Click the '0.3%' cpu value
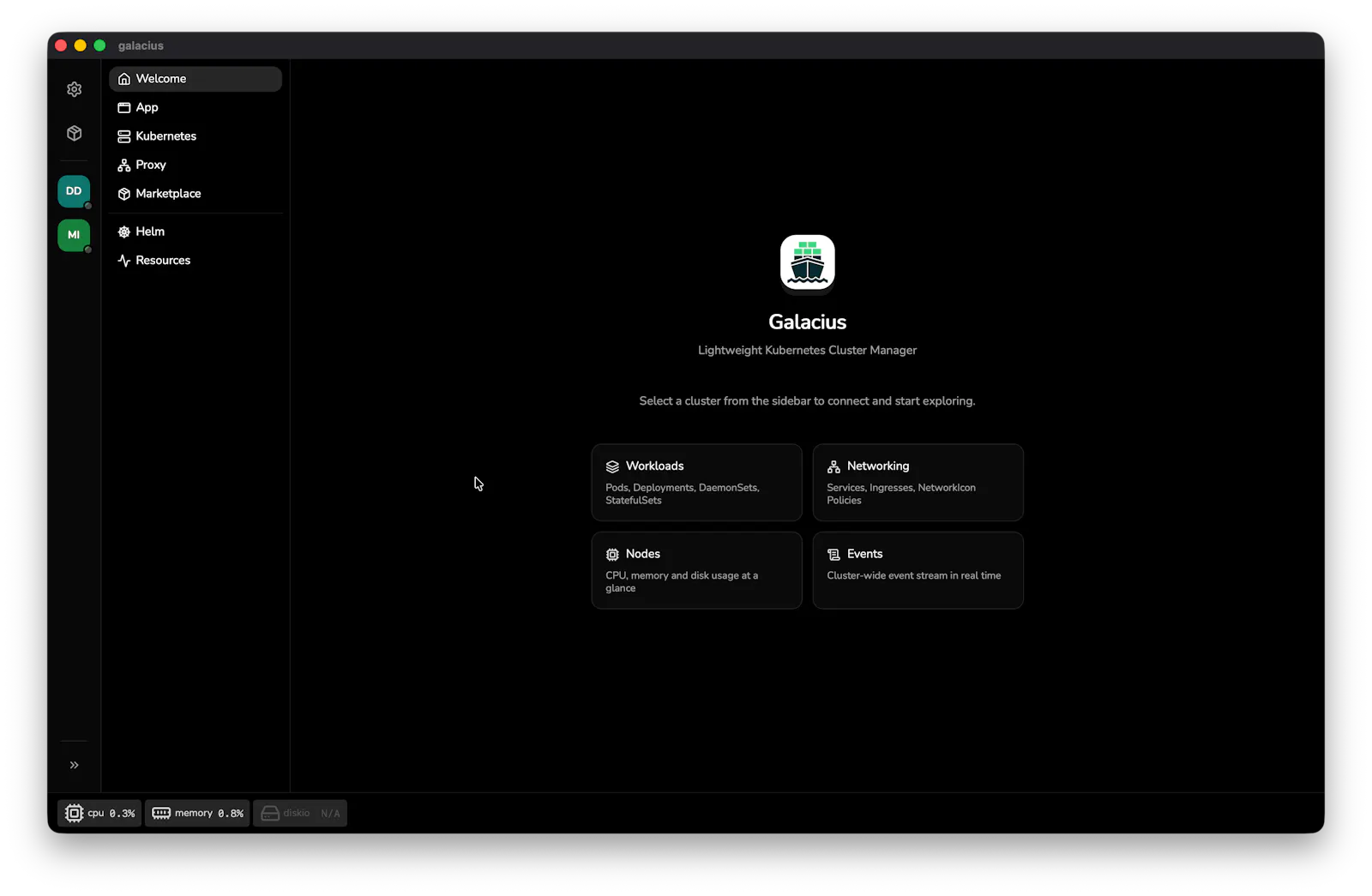The image size is (1372, 896). [x=123, y=814]
